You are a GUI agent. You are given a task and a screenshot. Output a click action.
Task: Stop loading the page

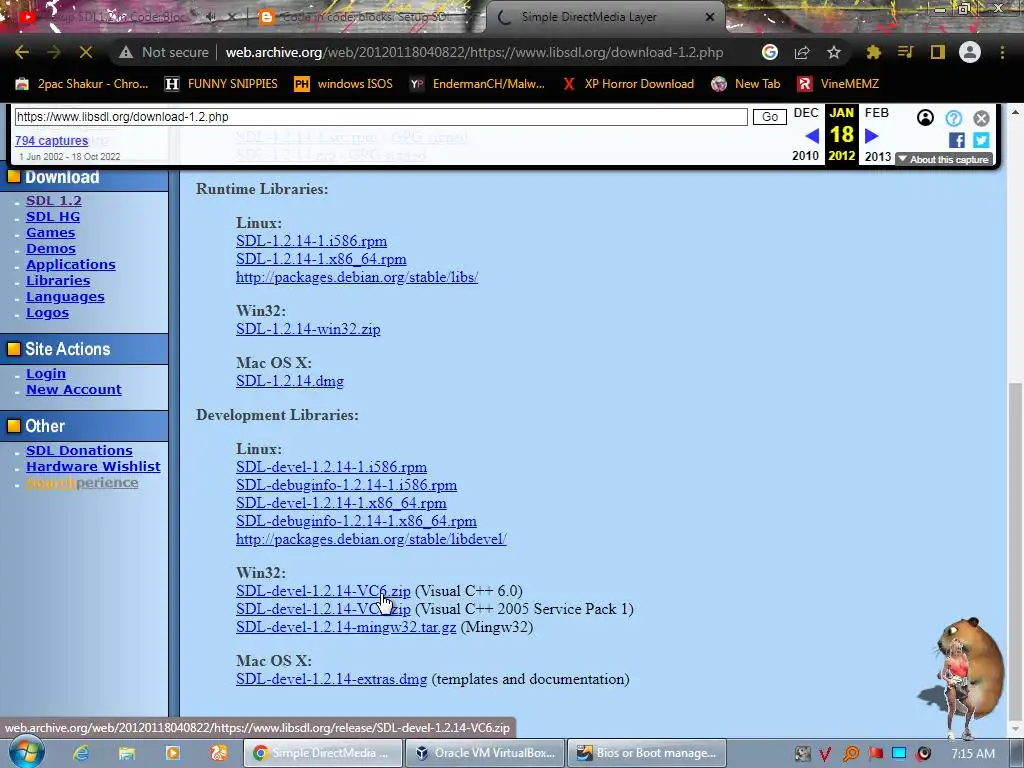click(86, 52)
